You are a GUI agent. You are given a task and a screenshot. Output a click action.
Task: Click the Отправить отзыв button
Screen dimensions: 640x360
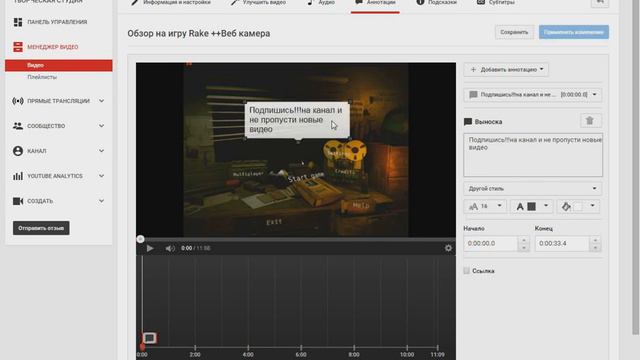click(41, 228)
